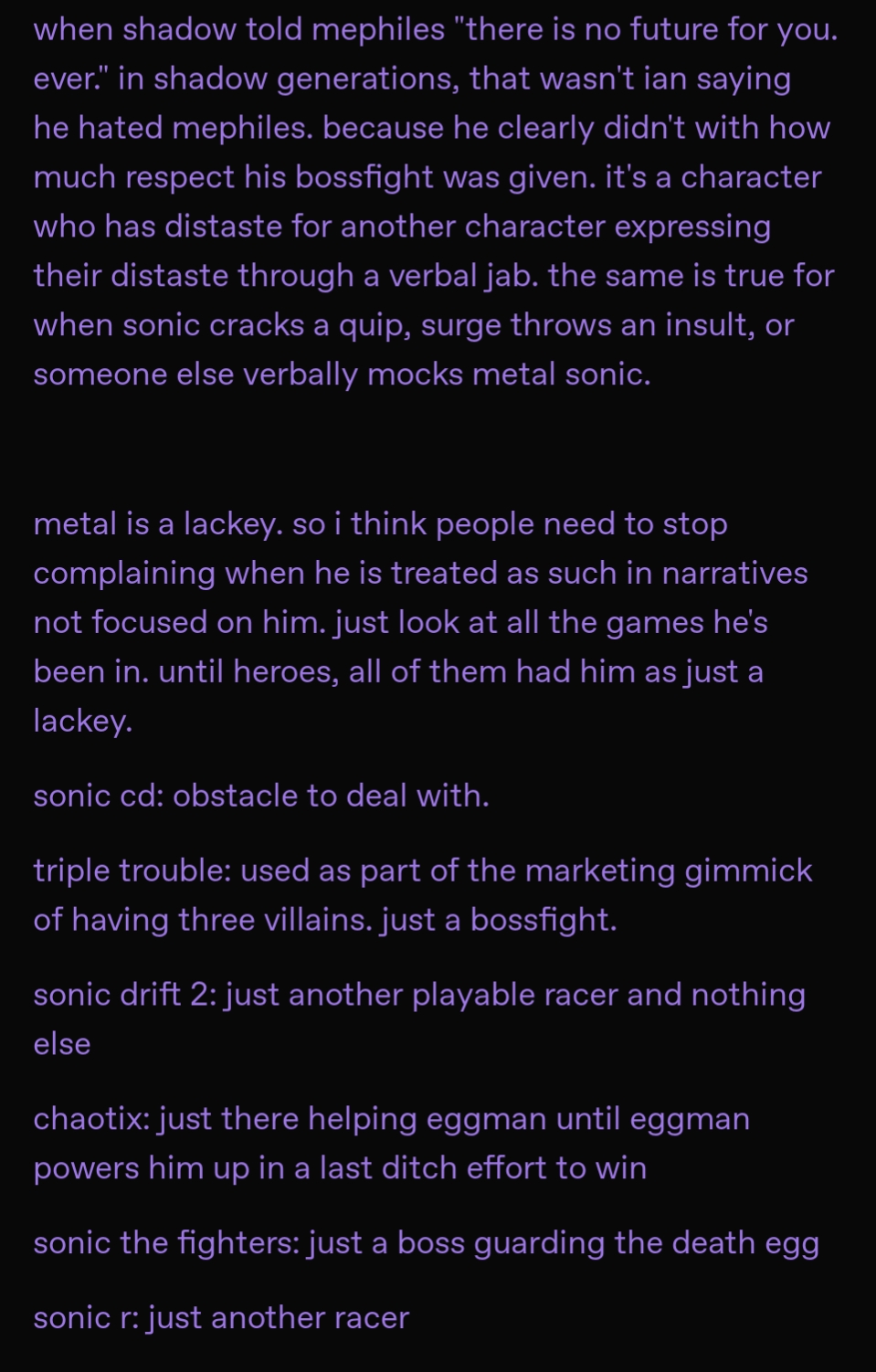
Task: Click the line starting "complaining when he is treated"
Action: point(420,574)
